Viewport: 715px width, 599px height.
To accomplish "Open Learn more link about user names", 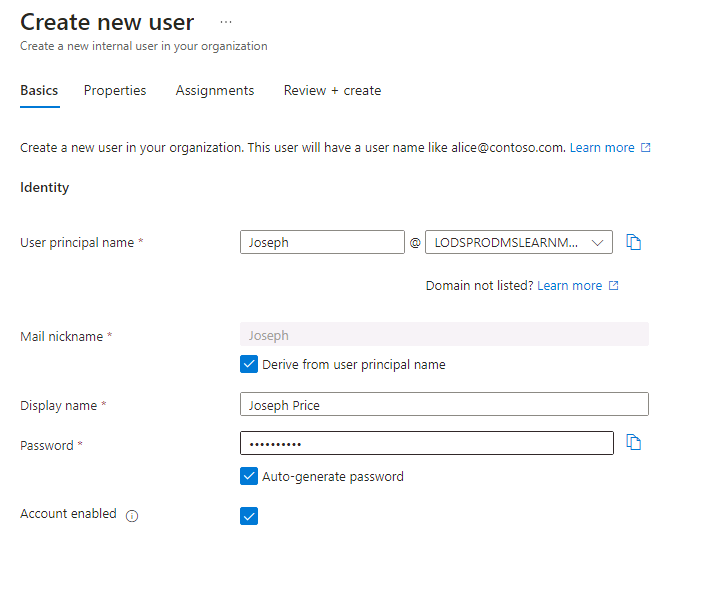I will 602,148.
